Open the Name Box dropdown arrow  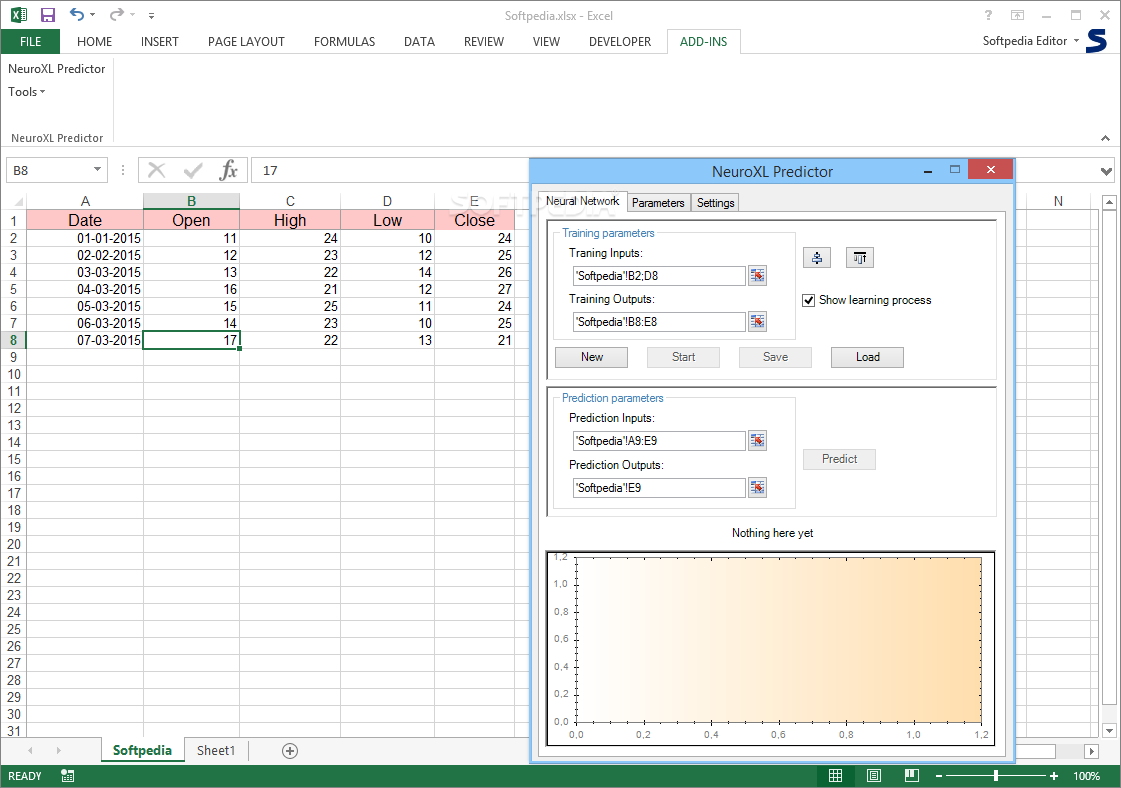[97, 170]
